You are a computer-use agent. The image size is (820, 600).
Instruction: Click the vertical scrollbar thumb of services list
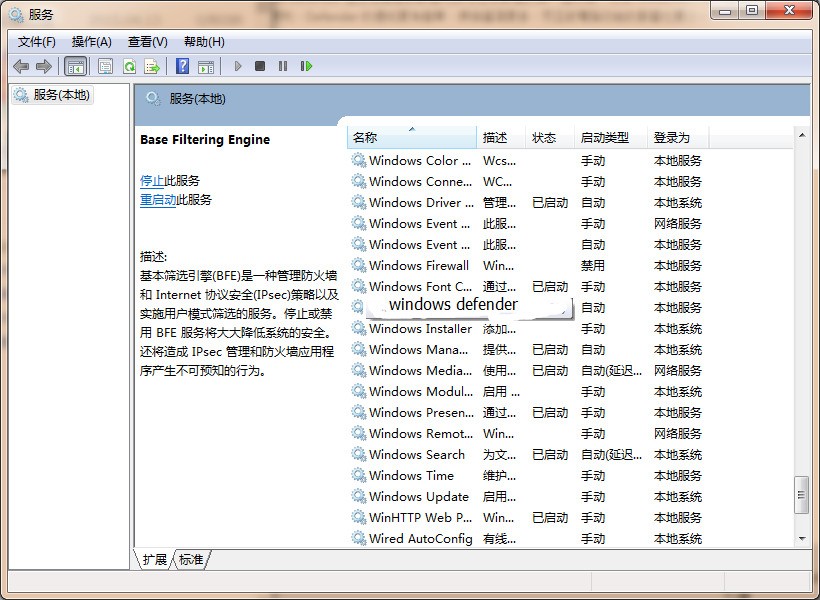point(801,495)
